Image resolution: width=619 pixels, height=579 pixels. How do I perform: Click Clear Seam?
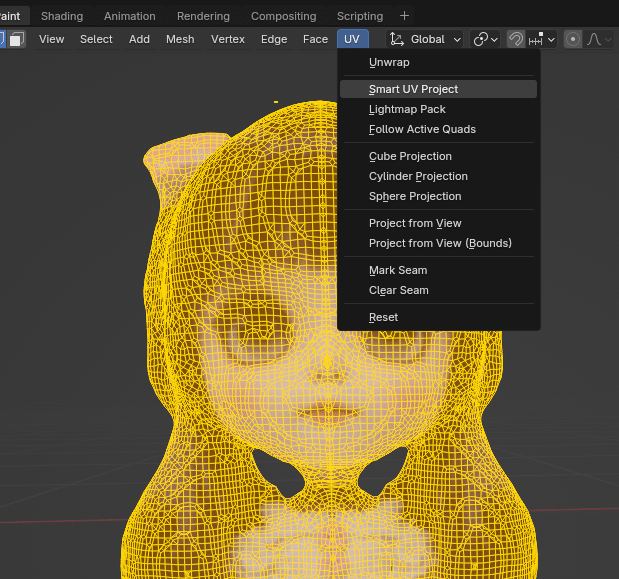[x=438, y=290]
